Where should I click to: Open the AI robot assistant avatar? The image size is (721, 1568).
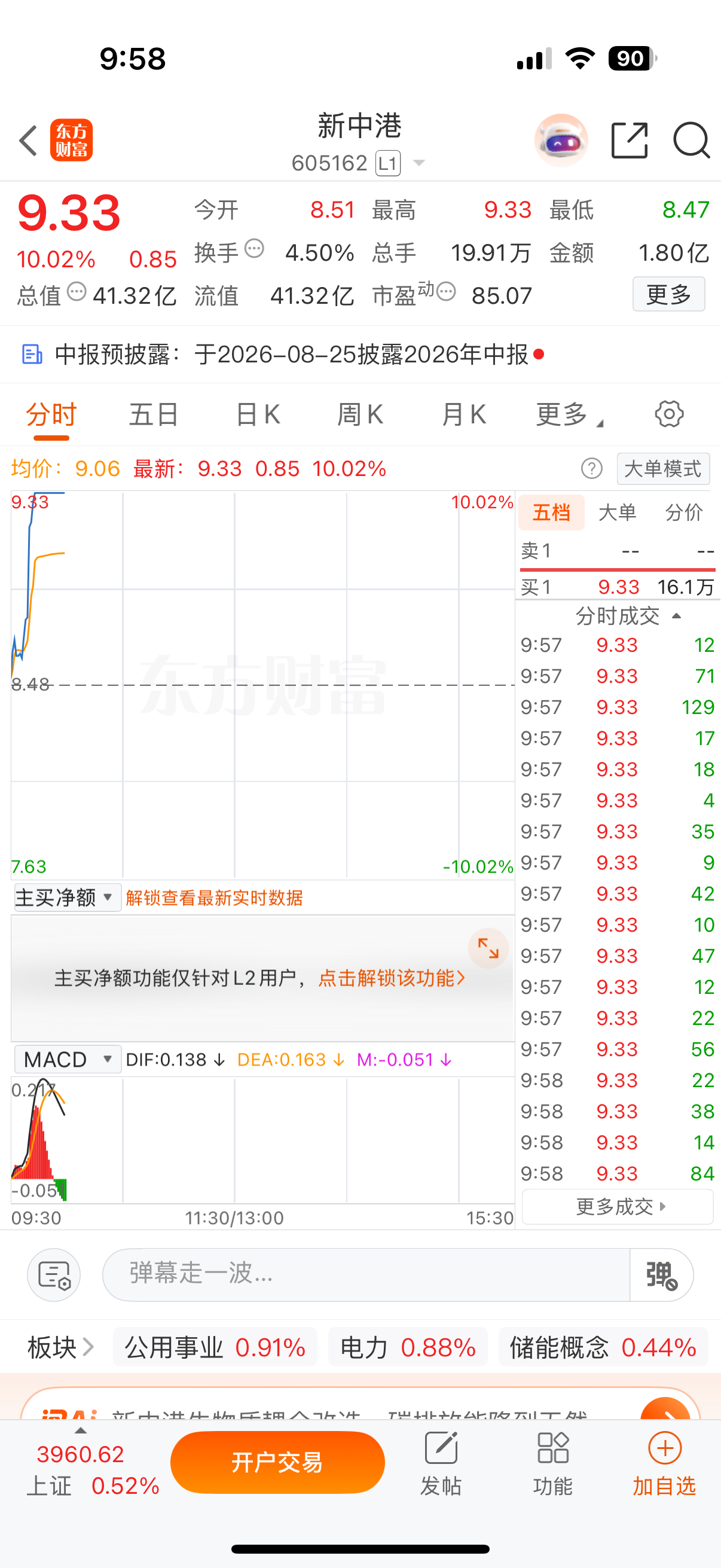[561, 141]
